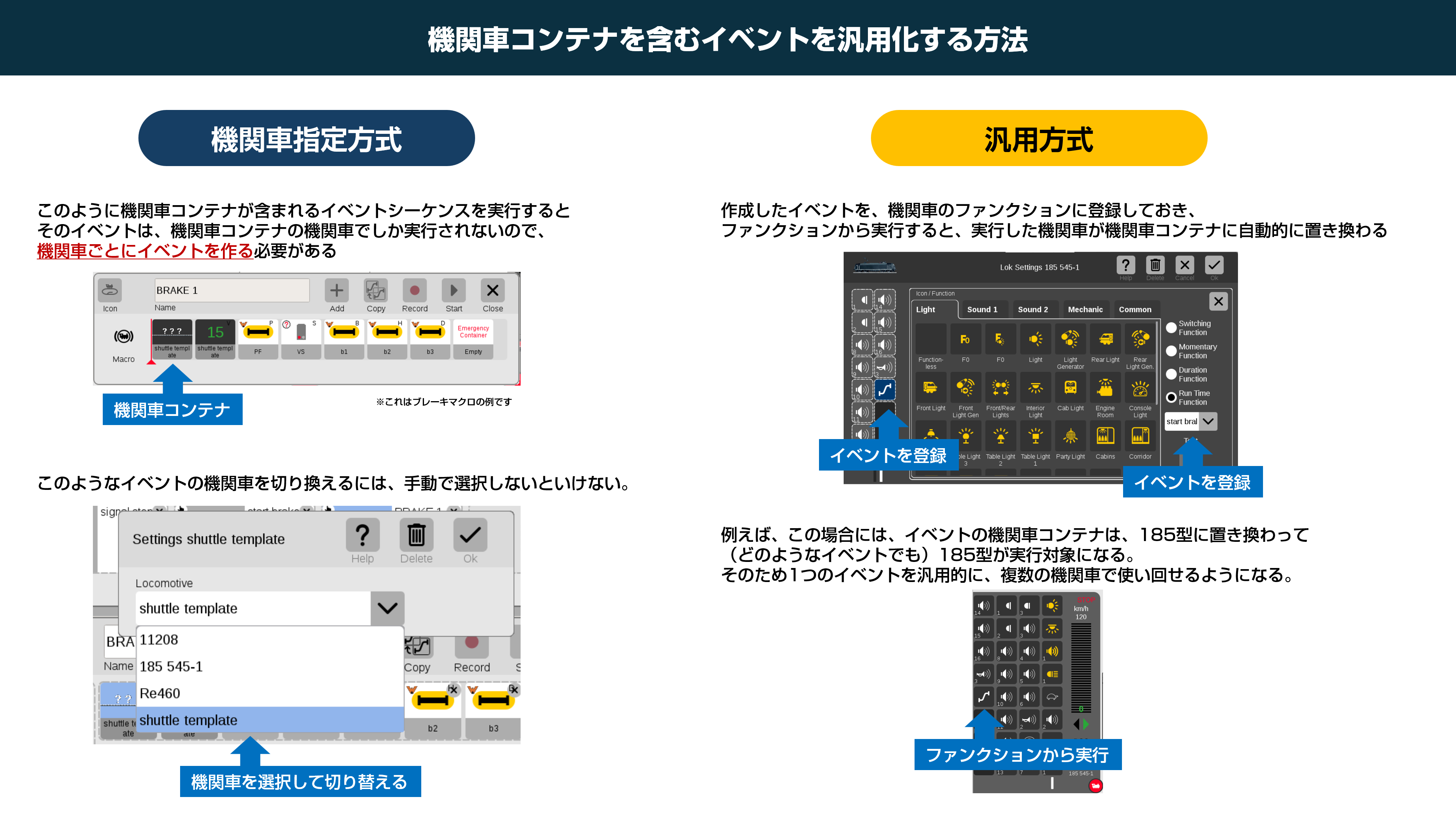Expand the Locomotive dropdown in shuttle template

tap(389, 608)
